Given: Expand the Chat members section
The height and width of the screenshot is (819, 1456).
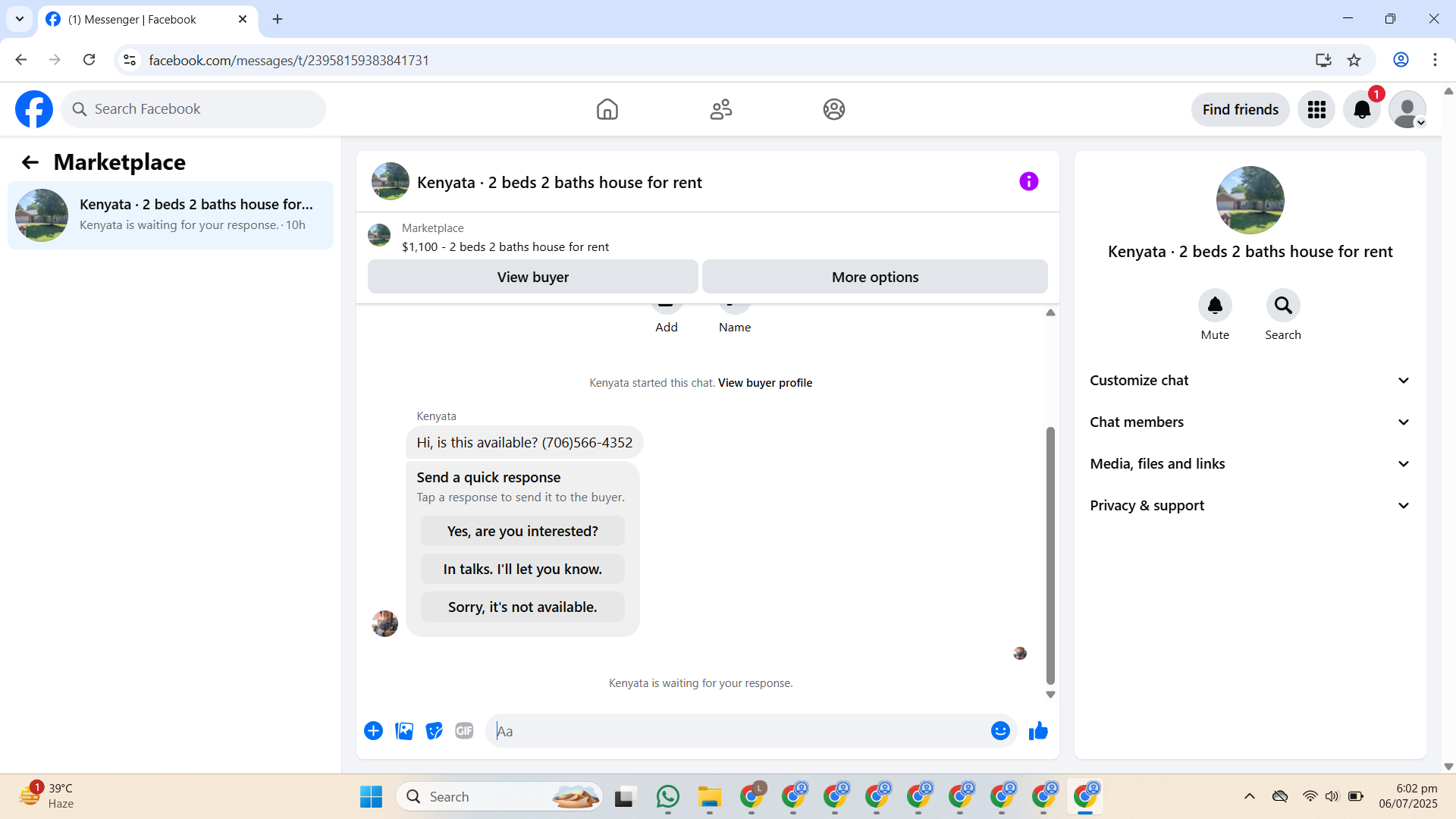Looking at the screenshot, I should coord(1250,422).
